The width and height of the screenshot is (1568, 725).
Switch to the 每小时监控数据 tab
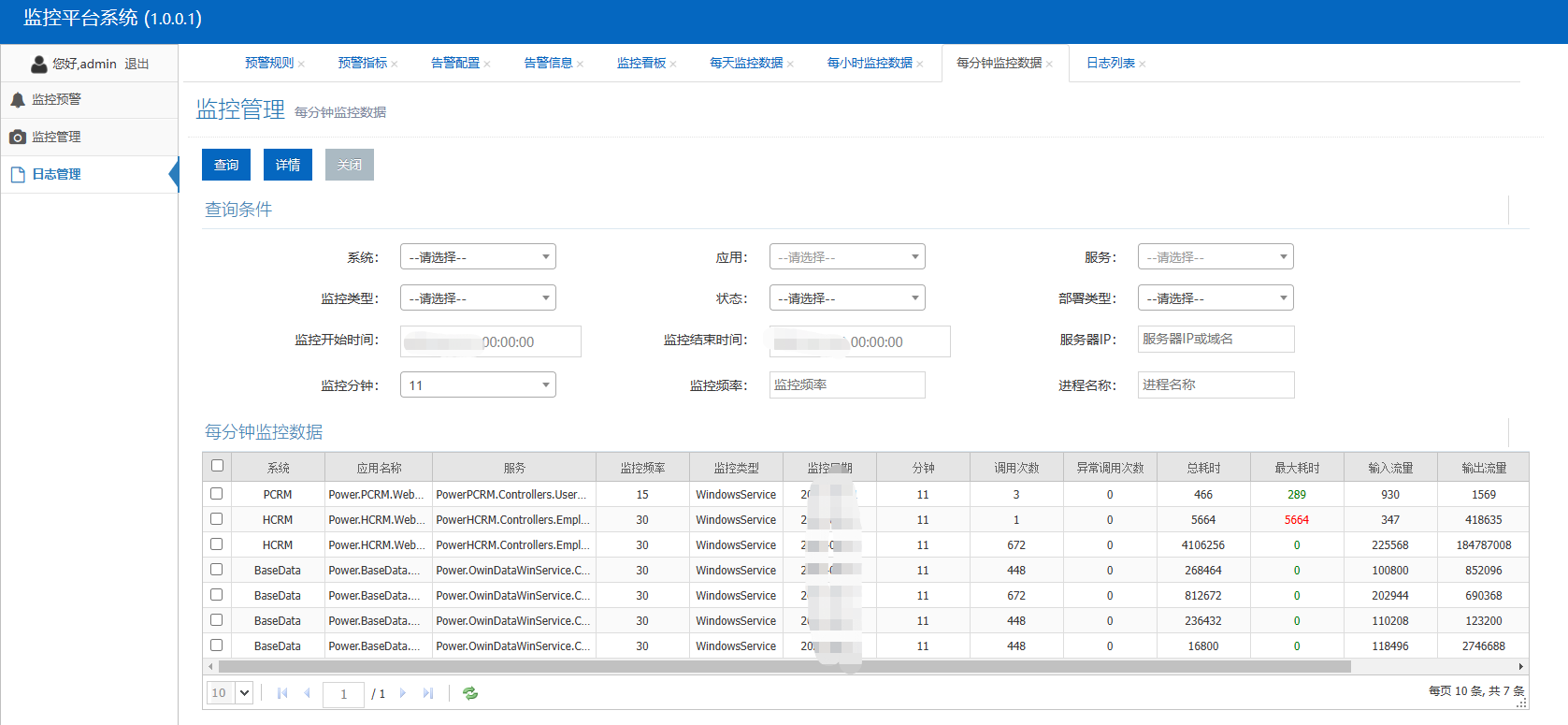pyautogui.click(x=869, y=63)
